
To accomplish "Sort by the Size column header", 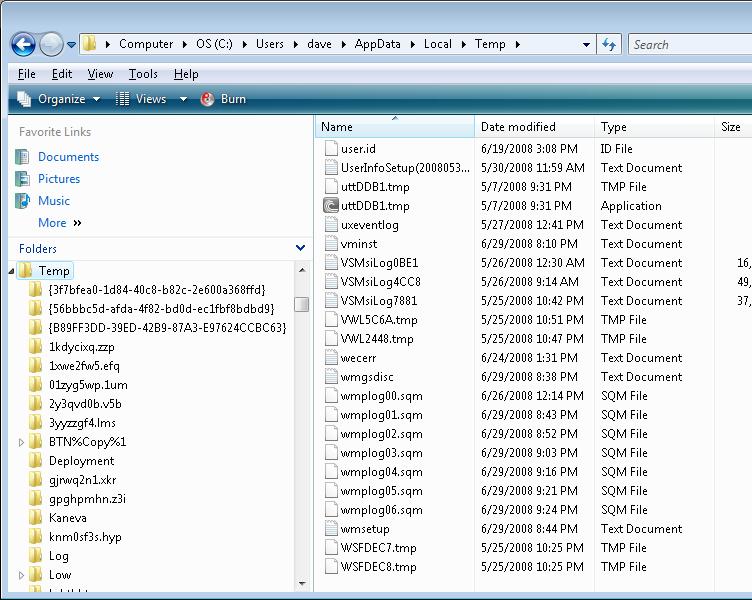I will [733, 127].
